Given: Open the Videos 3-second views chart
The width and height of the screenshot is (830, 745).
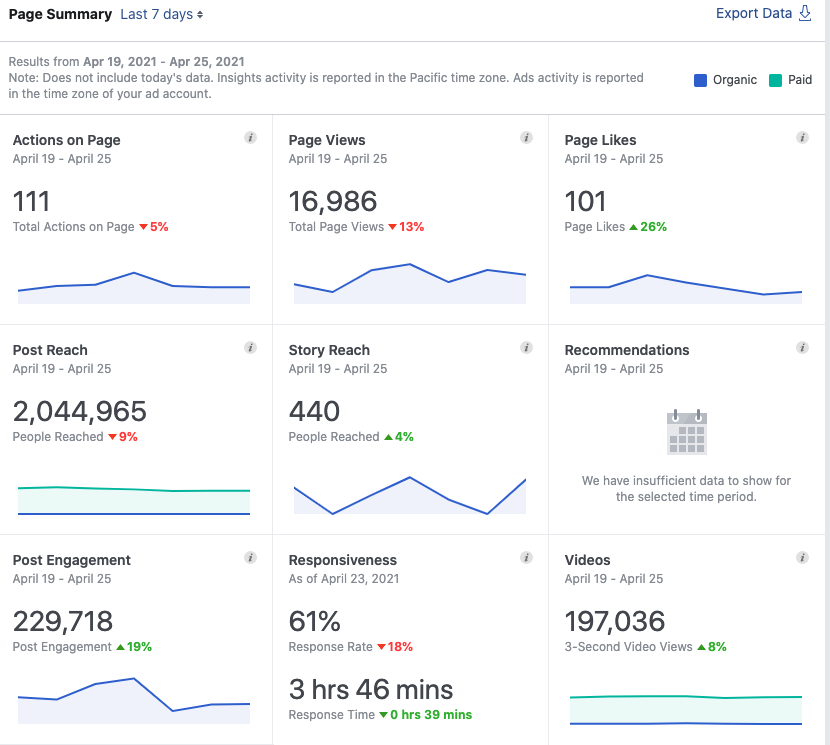Looking at the screenshot, I should (x=685, y=710).
